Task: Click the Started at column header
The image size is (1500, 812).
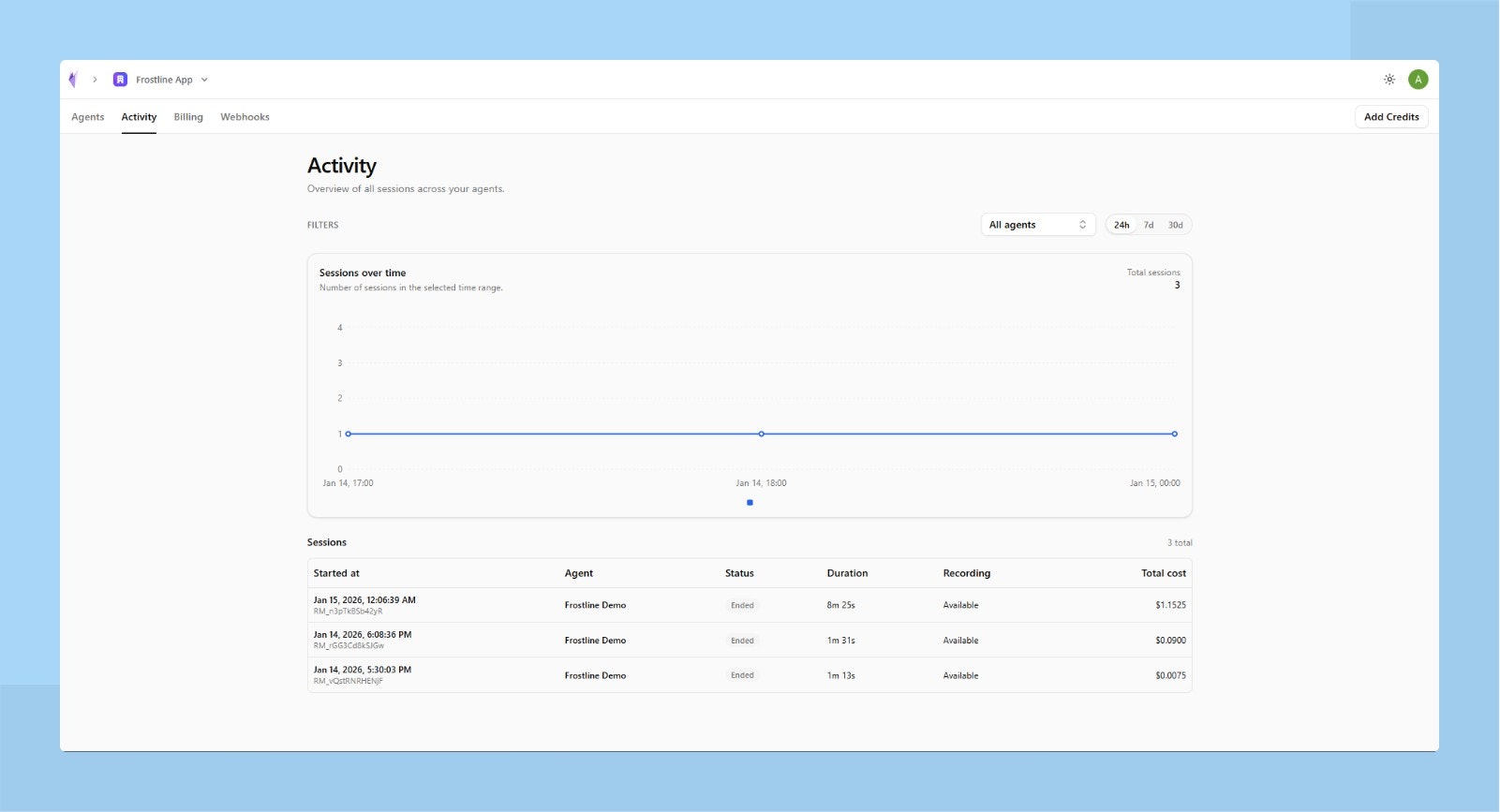Action: point(336,573)
